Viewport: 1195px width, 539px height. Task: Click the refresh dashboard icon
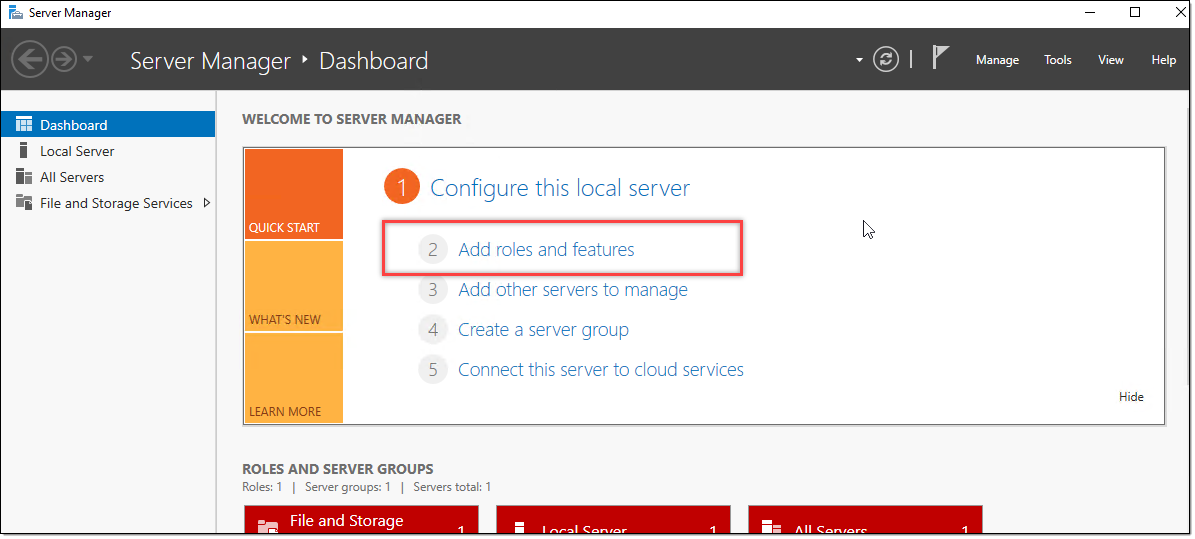point(886,60)
